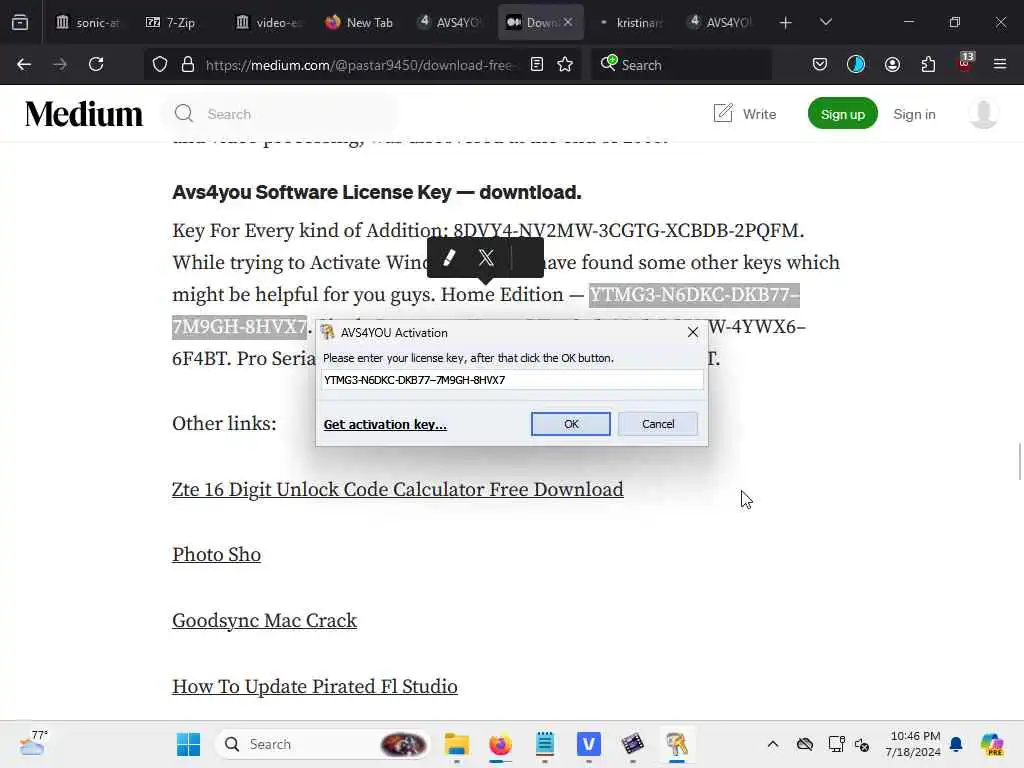Open Zte 16 Digit Unlock Code Calculator link
The image size is (1024, 768).
[398, 490]
